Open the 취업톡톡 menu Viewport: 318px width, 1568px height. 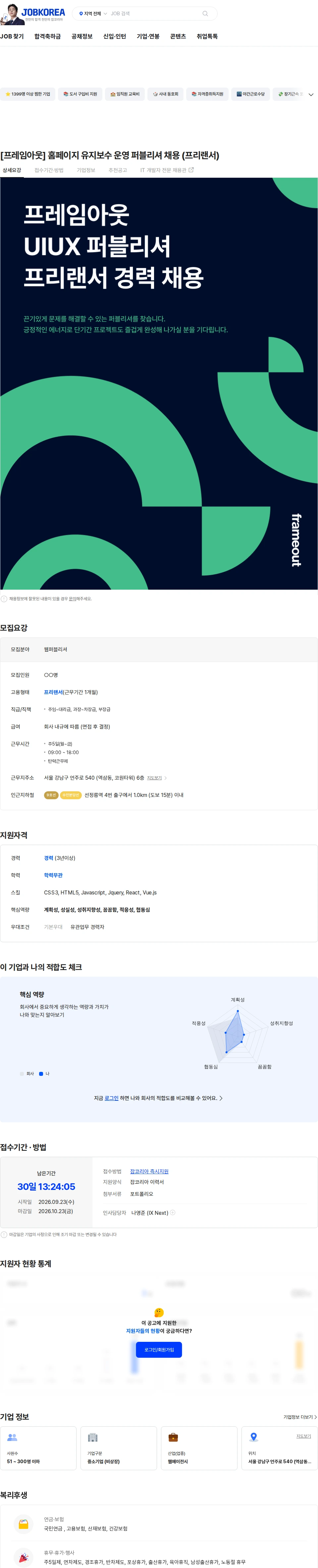pos(207,36)
